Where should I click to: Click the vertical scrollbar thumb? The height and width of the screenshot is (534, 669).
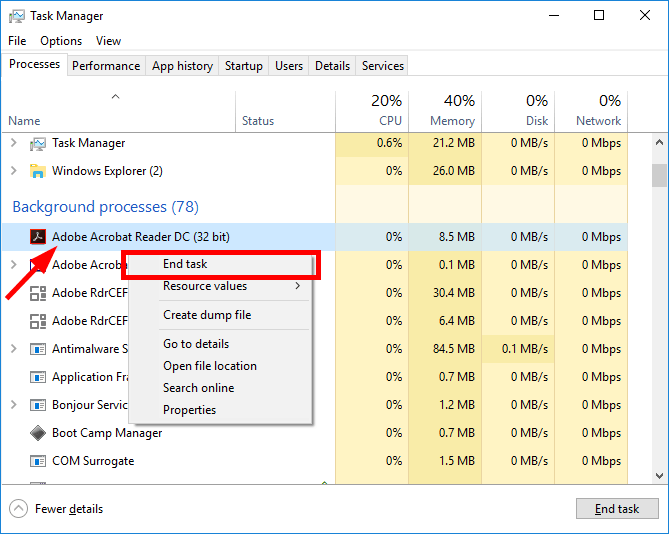coord(659,175)
